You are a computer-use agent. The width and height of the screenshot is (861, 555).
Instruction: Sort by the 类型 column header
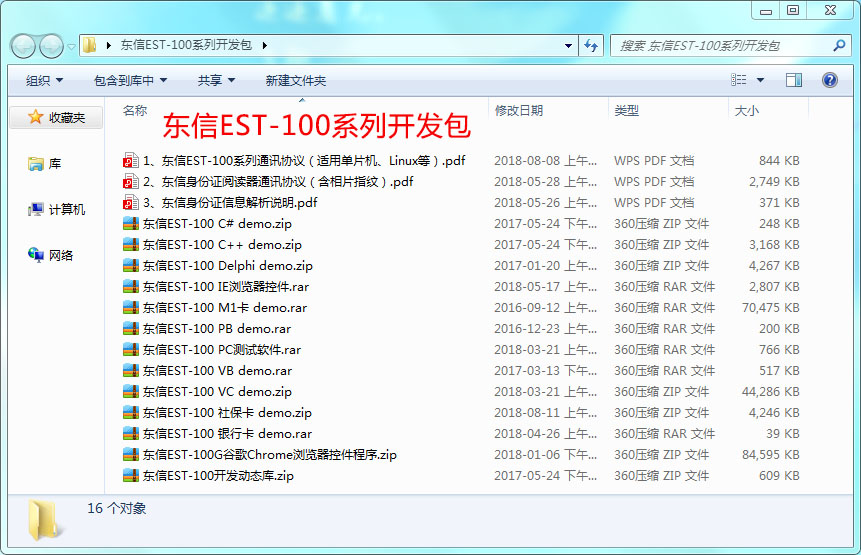(626, 110)
